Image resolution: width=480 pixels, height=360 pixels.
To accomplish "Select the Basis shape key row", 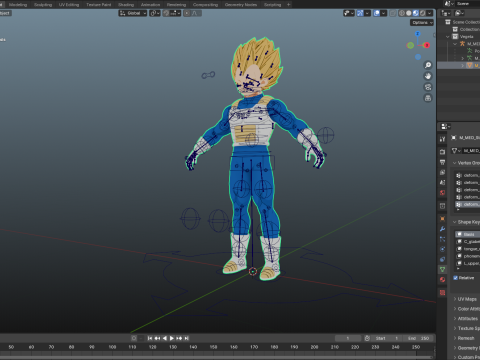I will pyautogui.click(x=468, y=234).
